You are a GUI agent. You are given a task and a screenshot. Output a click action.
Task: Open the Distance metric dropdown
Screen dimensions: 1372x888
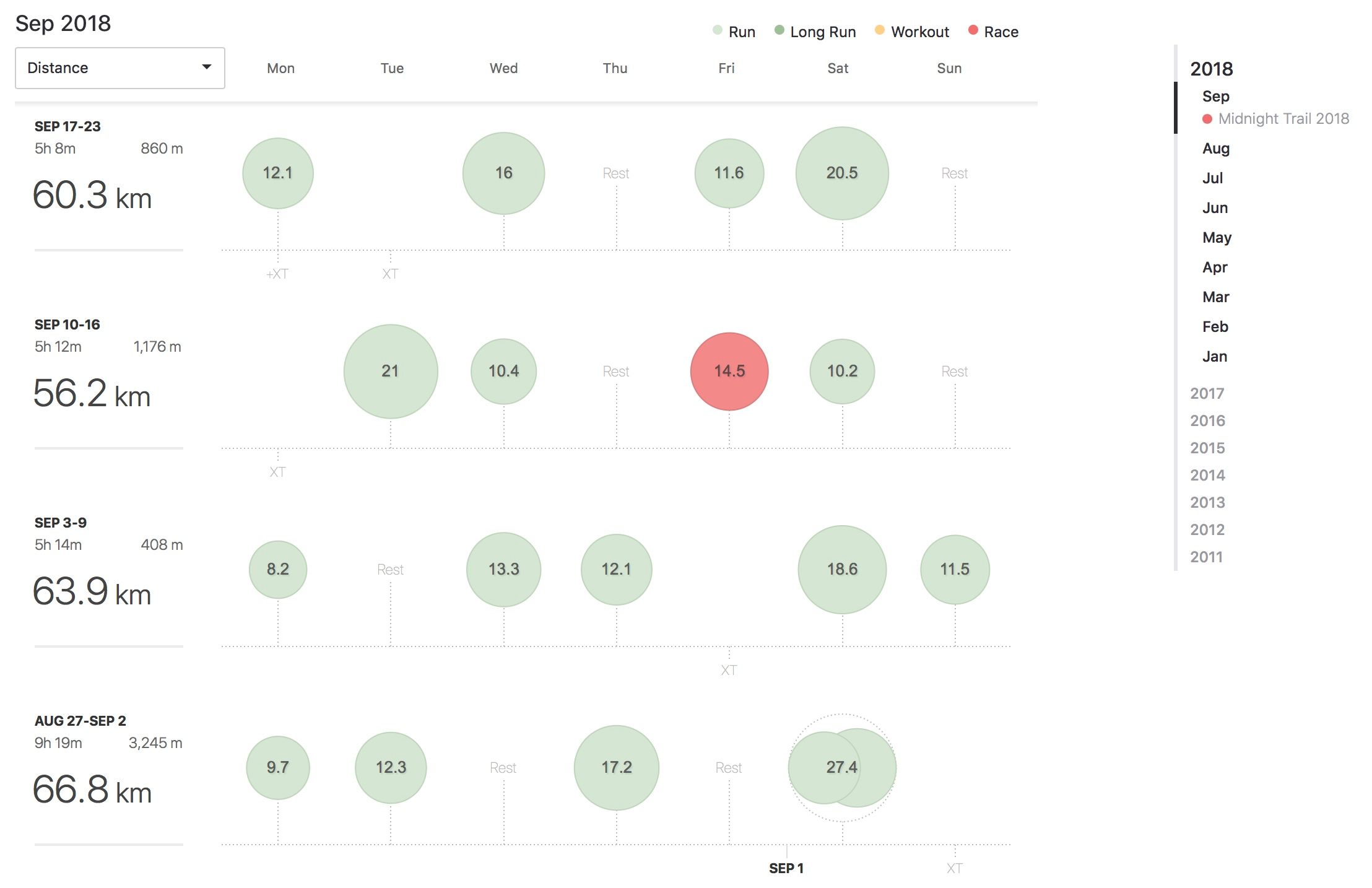119,68
